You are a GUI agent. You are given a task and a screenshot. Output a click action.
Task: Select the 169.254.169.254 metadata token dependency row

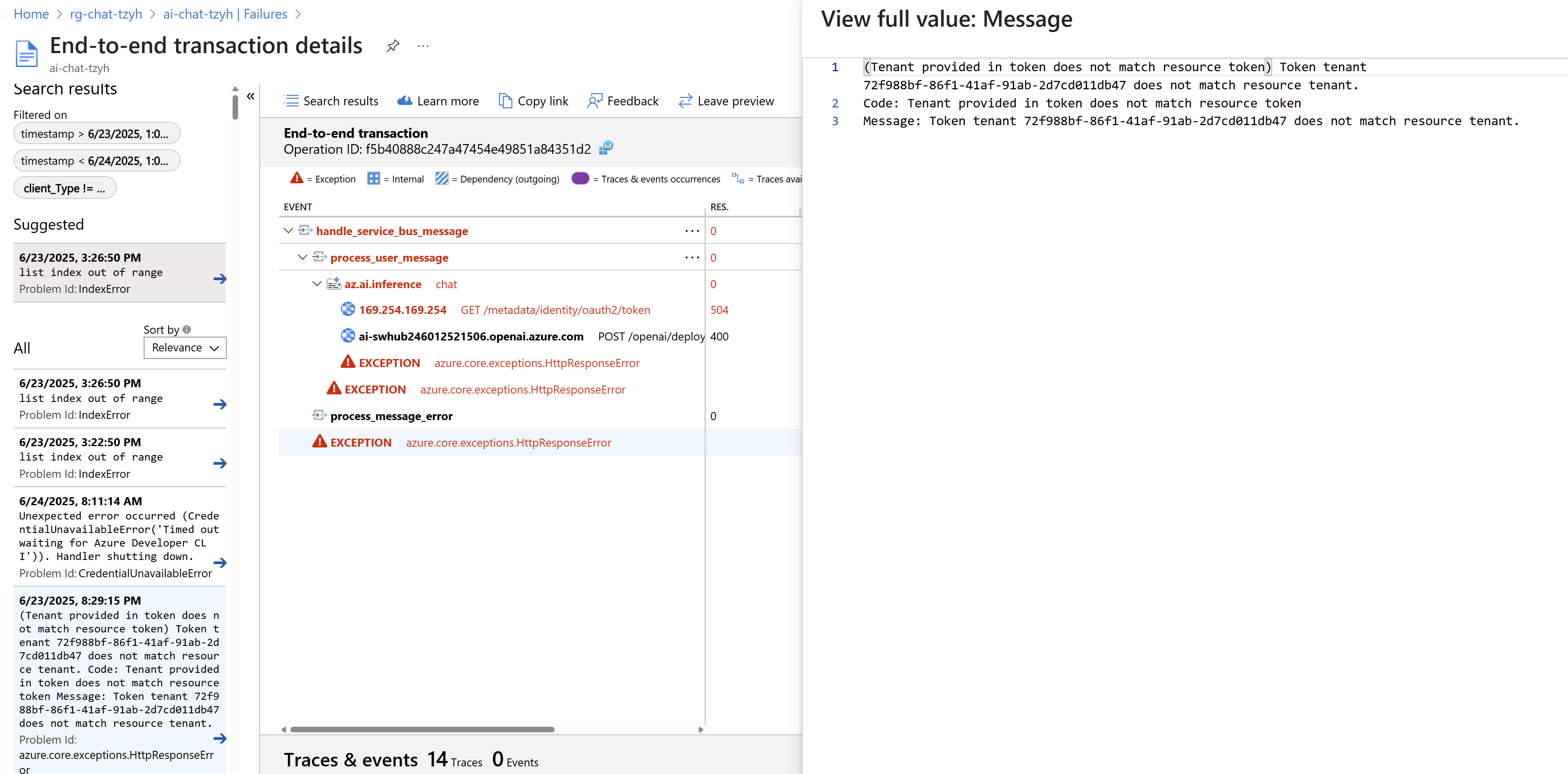click(x=402, y=310)
